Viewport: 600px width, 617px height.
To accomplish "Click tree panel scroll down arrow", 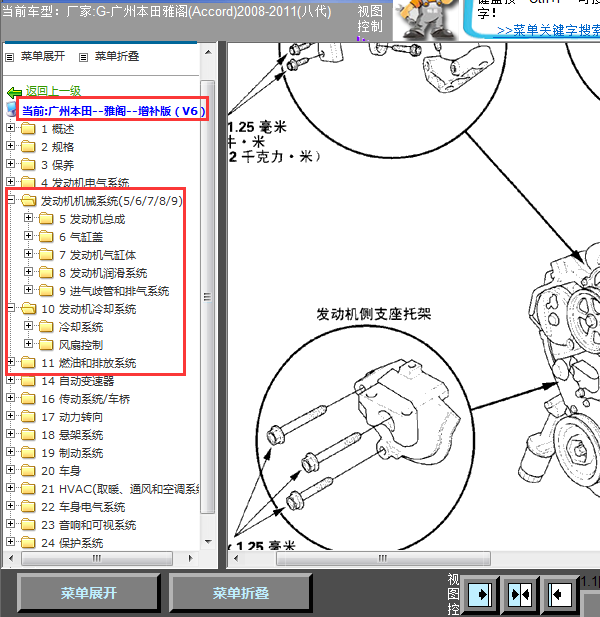I will pyautogui.click(x=208, y=542).
